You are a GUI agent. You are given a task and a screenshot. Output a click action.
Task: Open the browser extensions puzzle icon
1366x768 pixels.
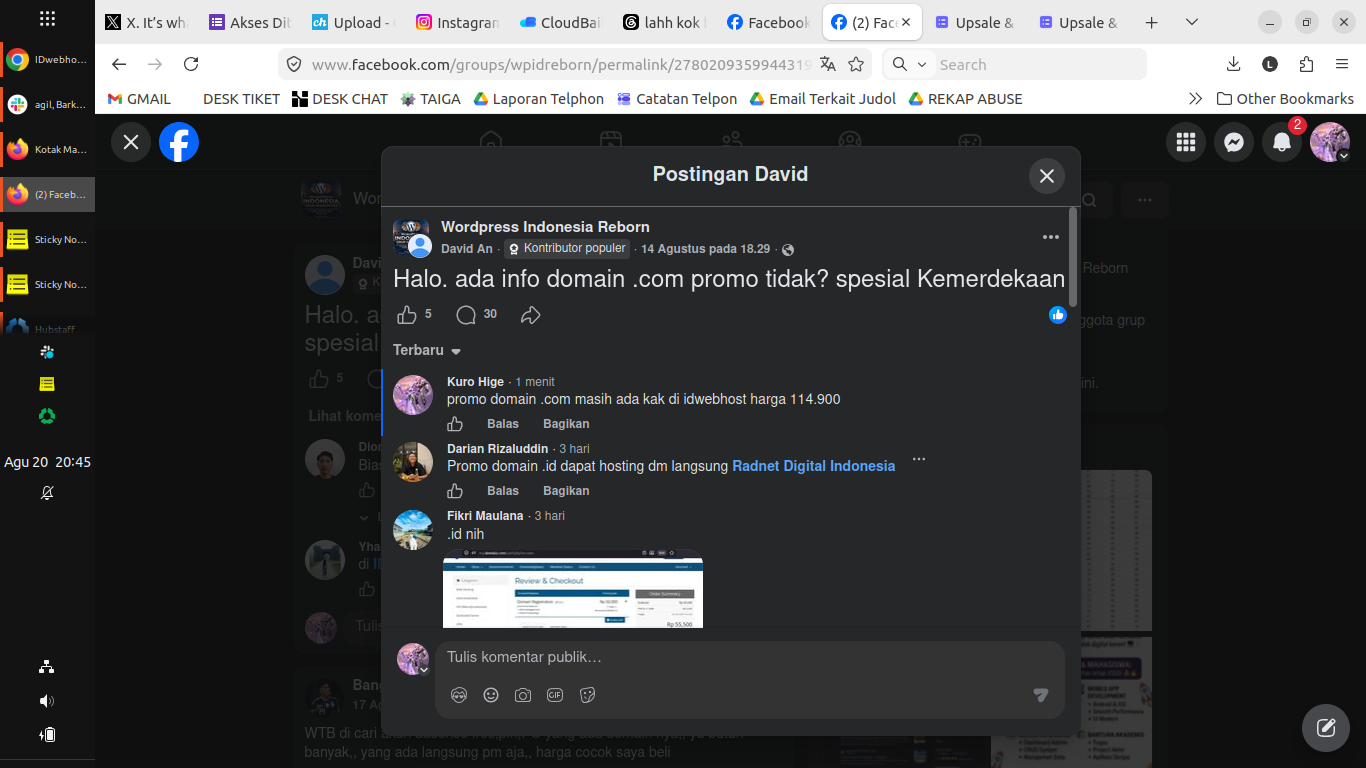coord(1306,64)
